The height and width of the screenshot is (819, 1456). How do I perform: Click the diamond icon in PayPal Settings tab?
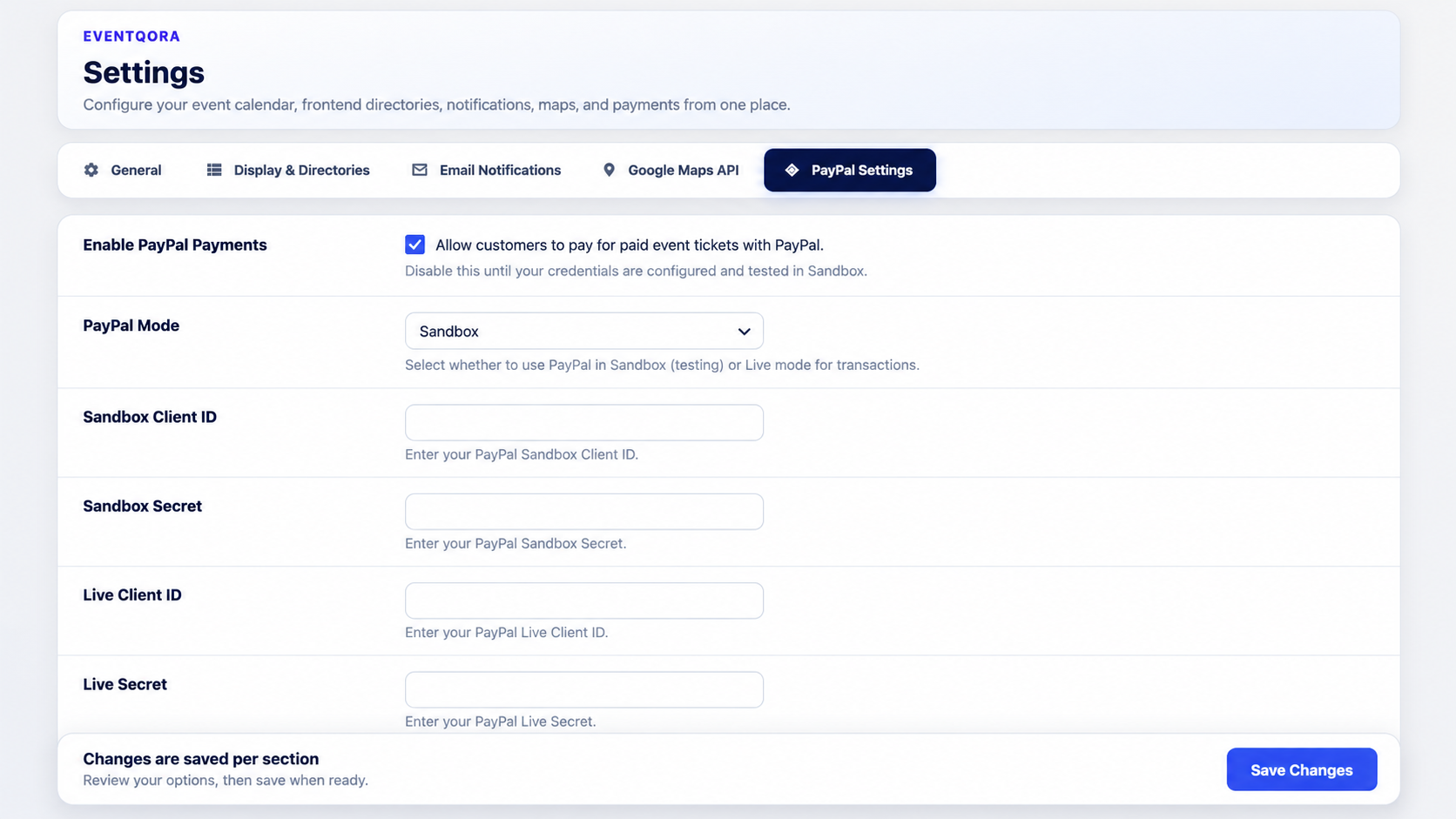coord(792,170)
